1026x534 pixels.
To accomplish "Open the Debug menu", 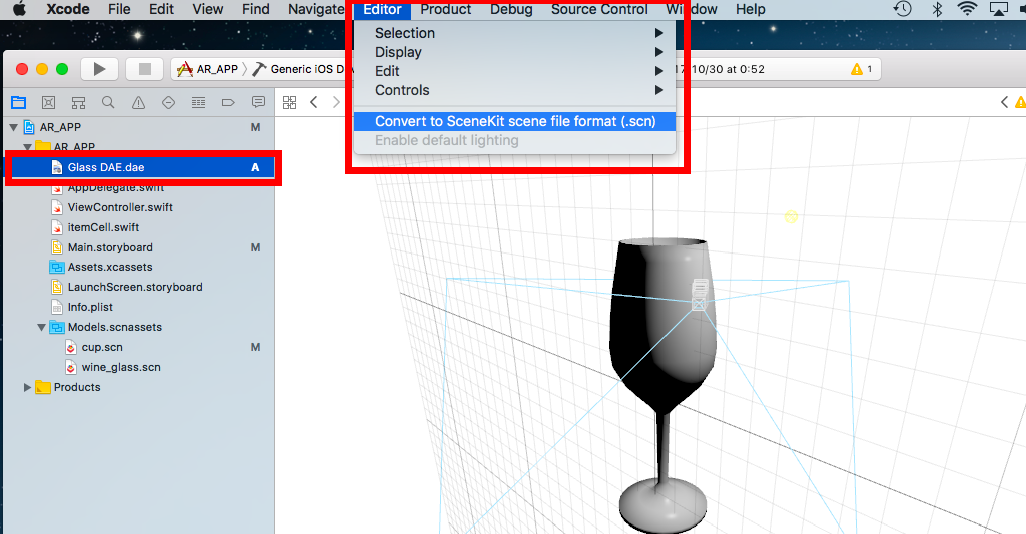I will click(x=511, y=9).
